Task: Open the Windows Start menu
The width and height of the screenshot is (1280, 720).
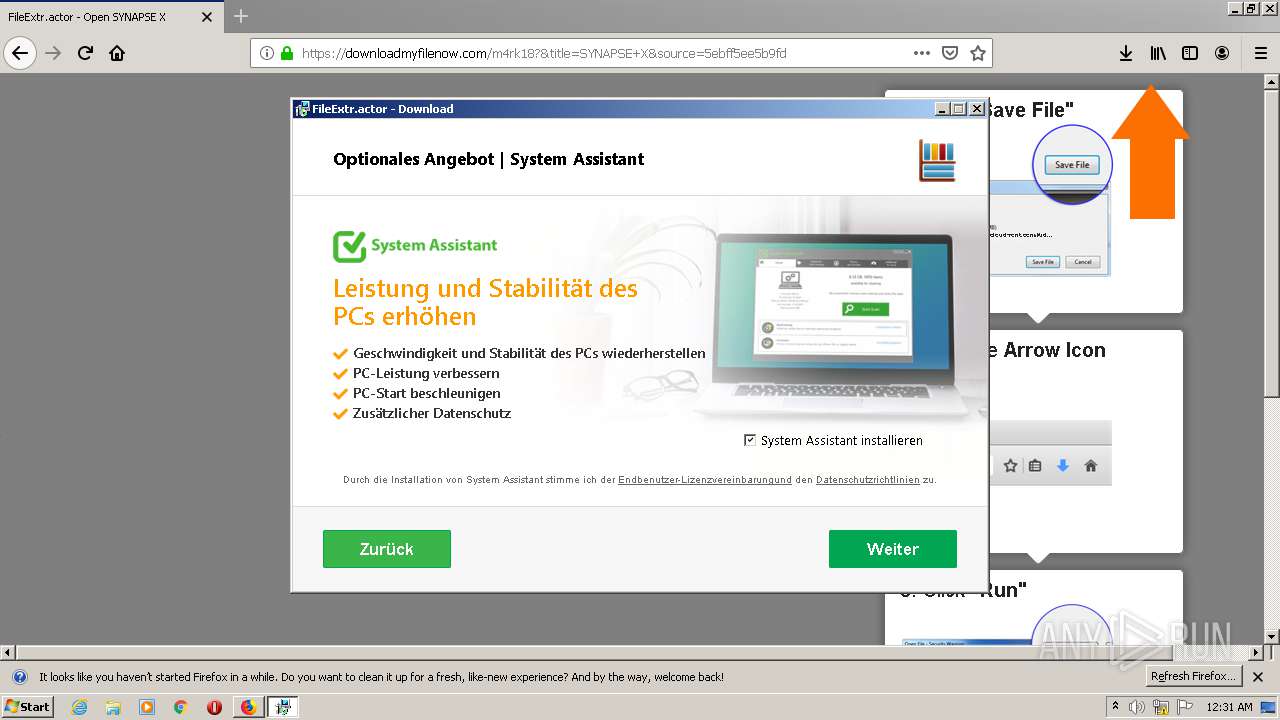Action: [x=28, y=706]
